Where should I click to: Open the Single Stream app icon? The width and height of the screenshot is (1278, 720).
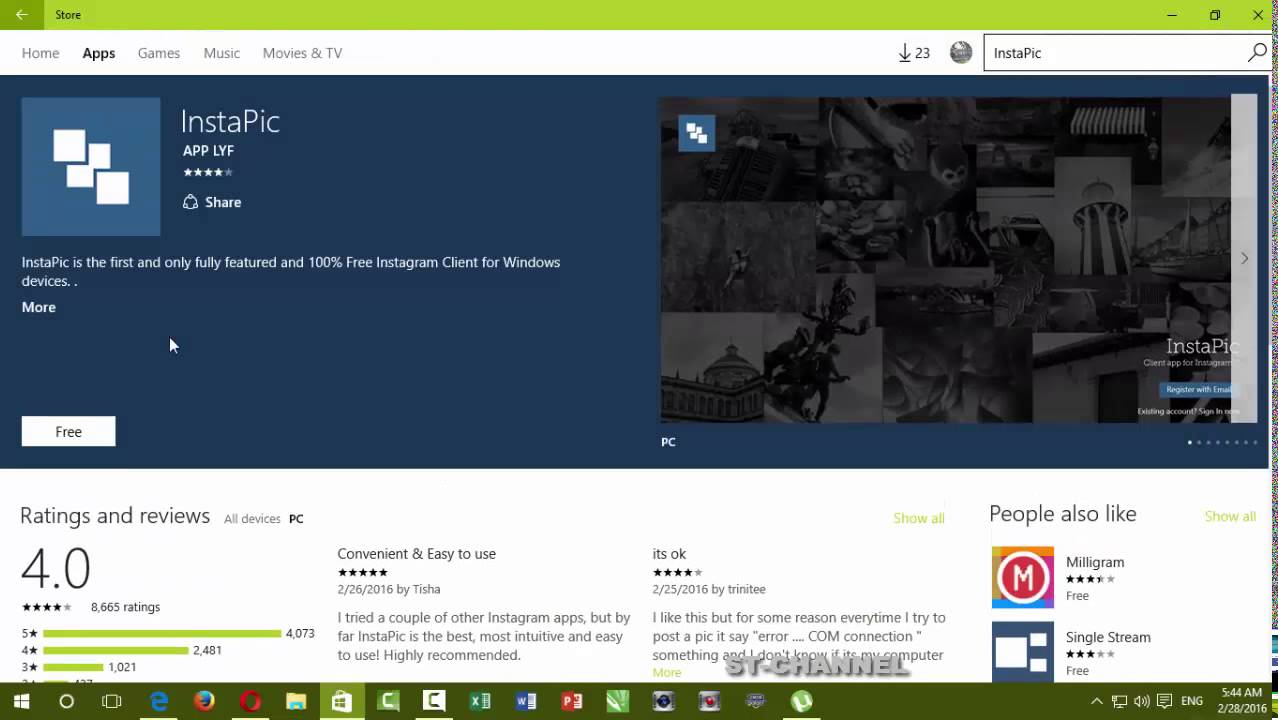(x=1023, y=652)
